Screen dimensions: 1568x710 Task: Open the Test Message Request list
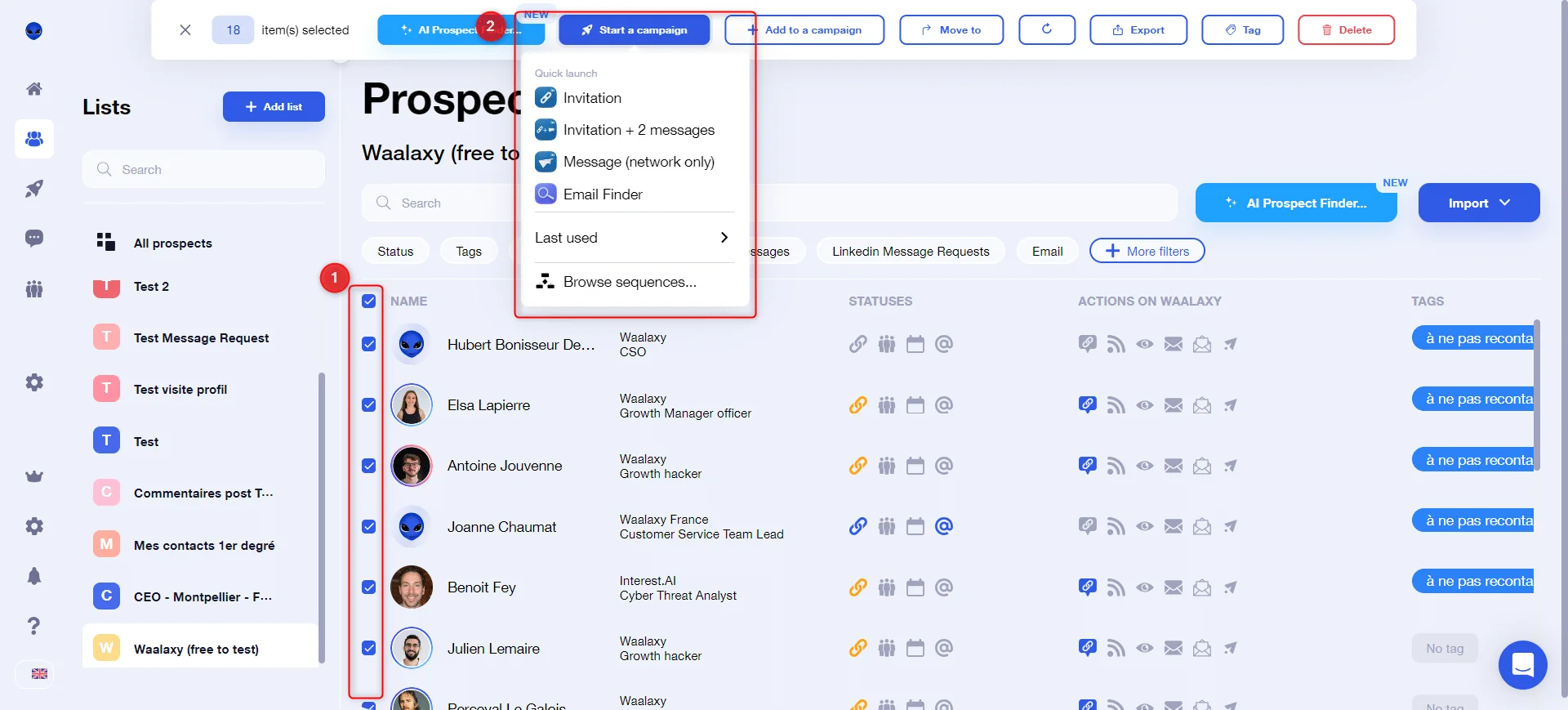200,338
